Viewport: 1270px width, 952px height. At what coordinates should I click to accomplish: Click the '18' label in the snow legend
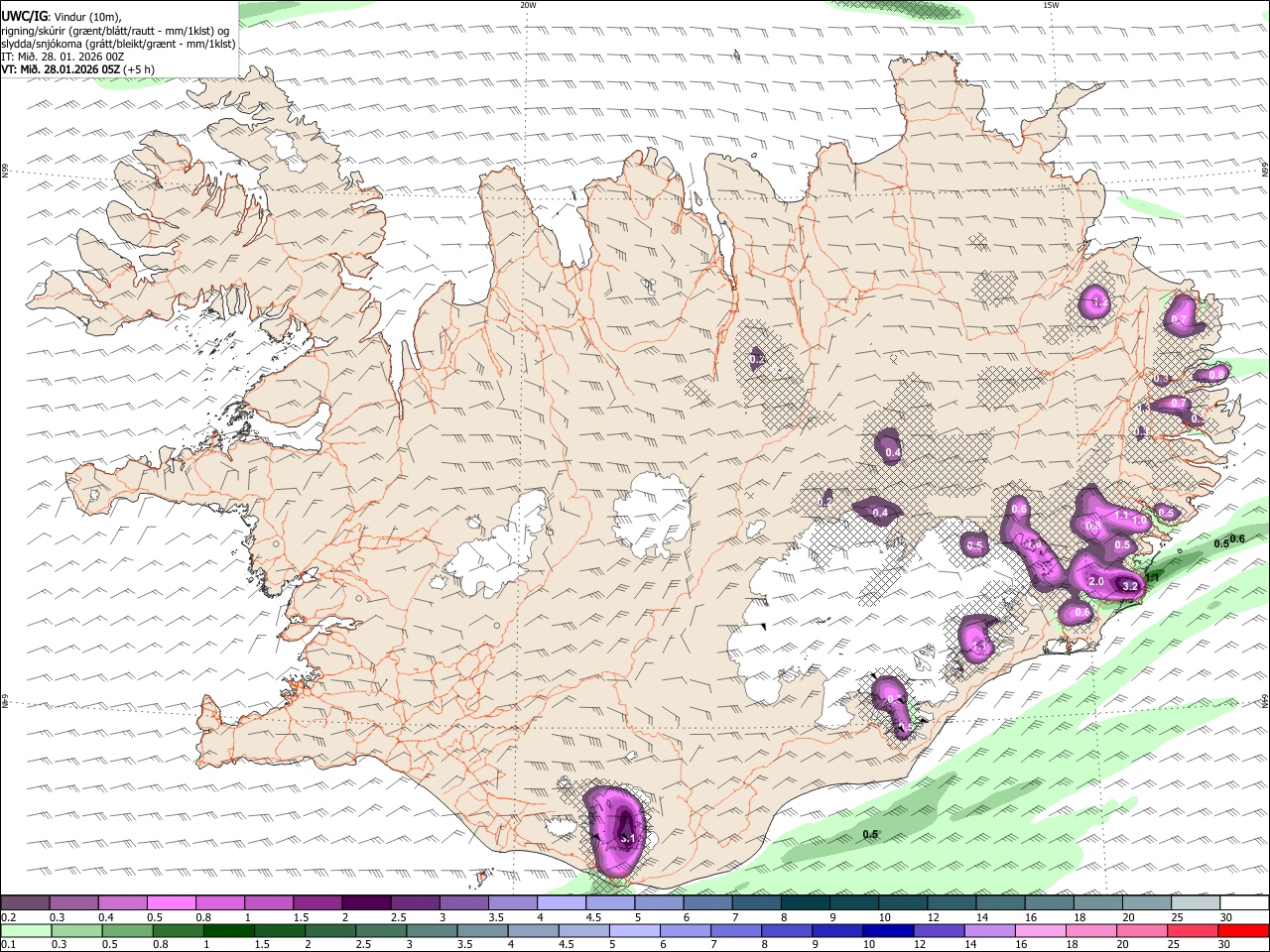(1079, 917)
